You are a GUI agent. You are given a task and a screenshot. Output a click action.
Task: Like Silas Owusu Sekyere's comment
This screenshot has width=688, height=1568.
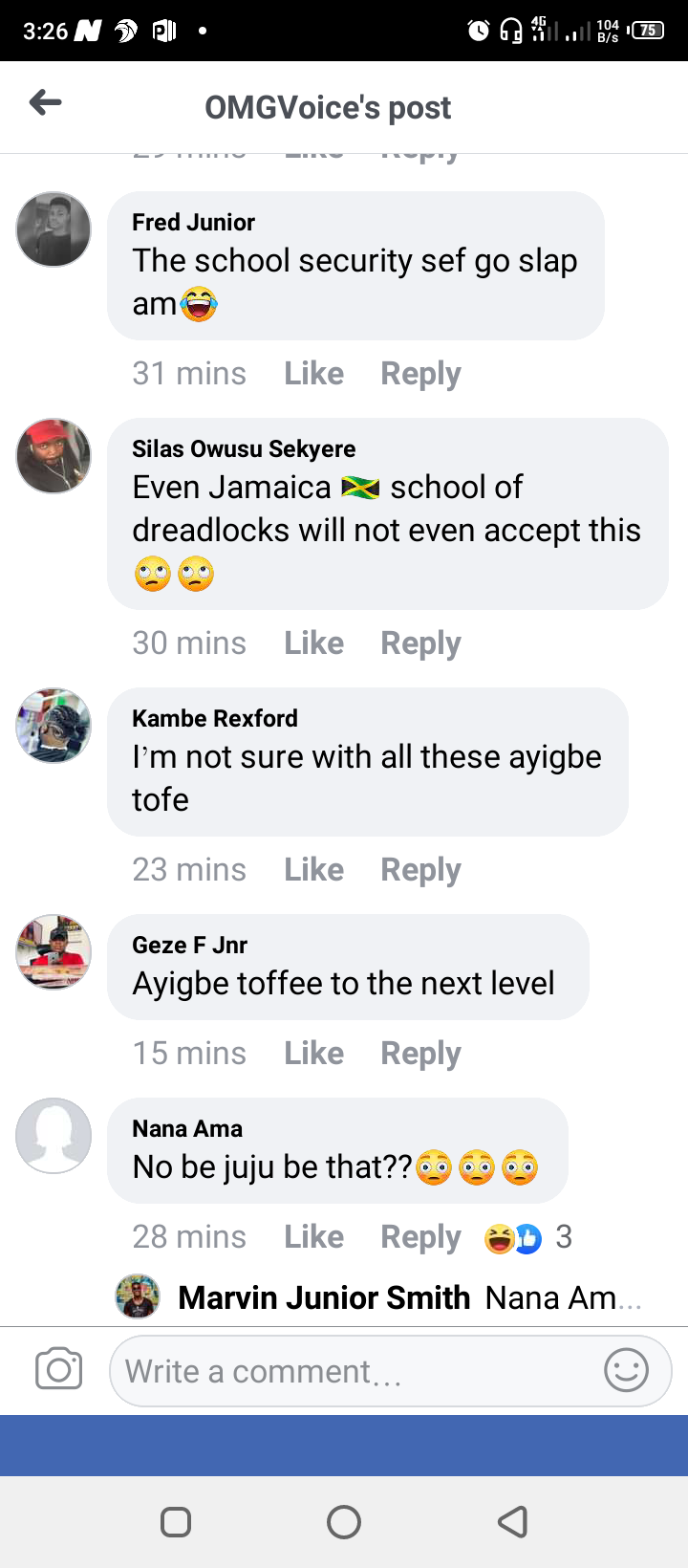[x=313, y=642]
